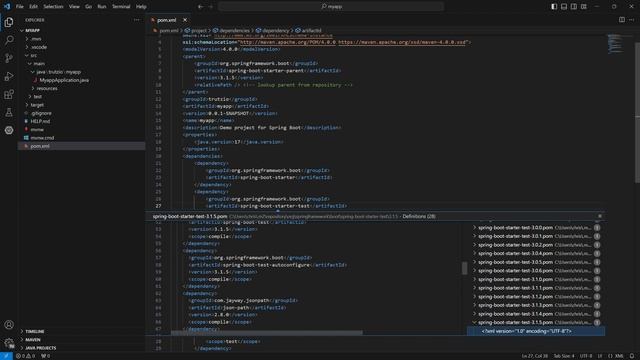640x360 pixels.
Task: Open the View menu
Action: pyautogui.click(x=74, y=7)
